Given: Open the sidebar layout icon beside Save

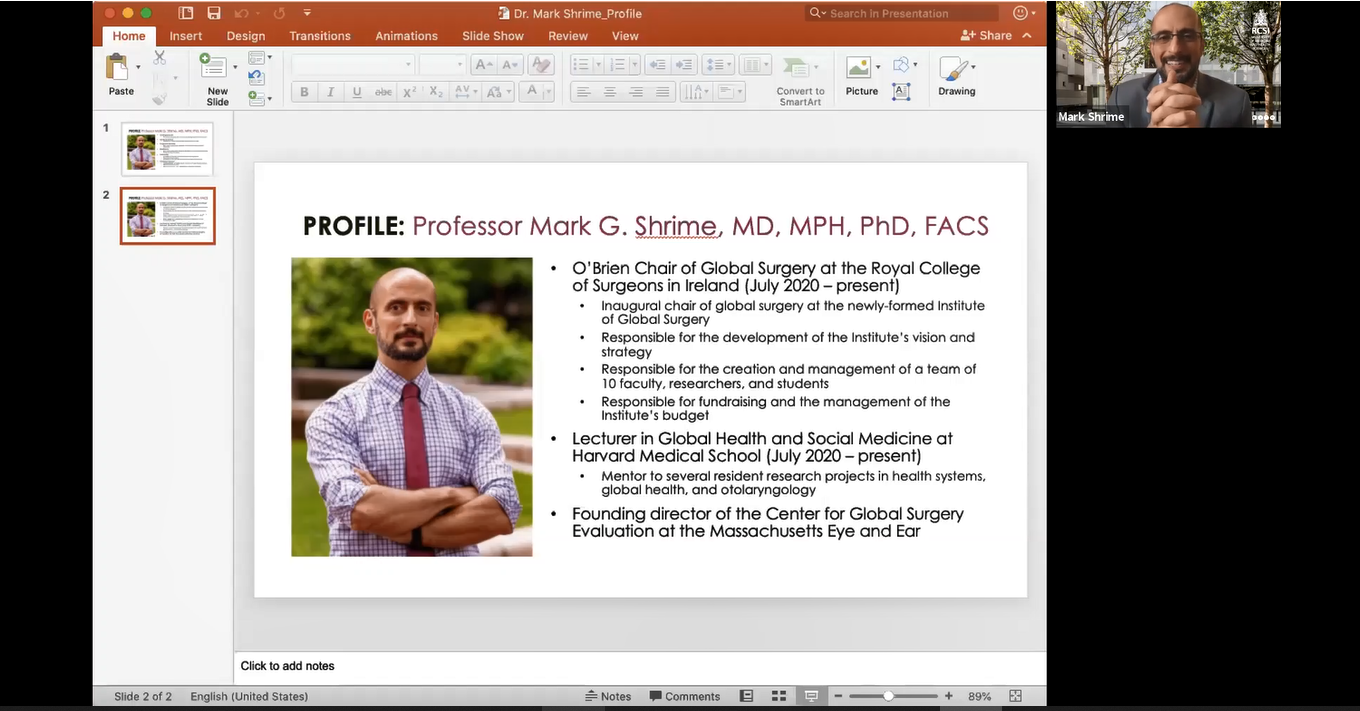Looking at the screenshot, I should coord(186,13).
